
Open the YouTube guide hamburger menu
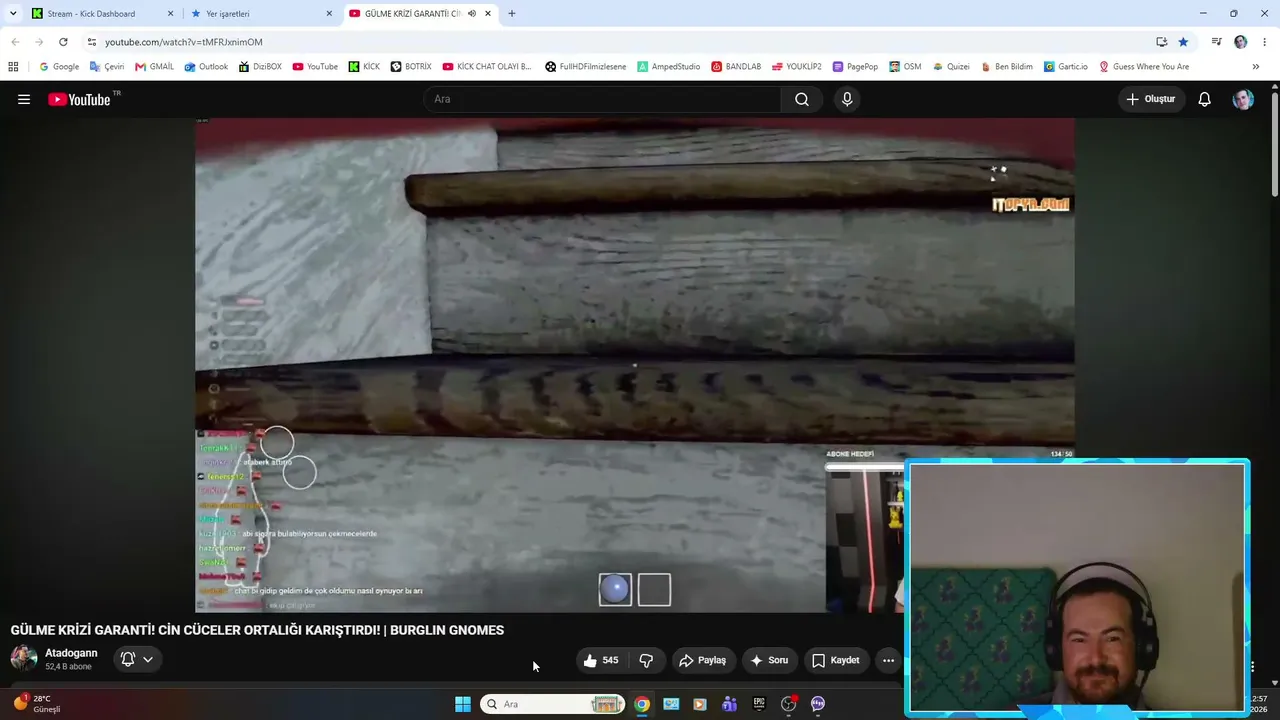click(24, 99)
